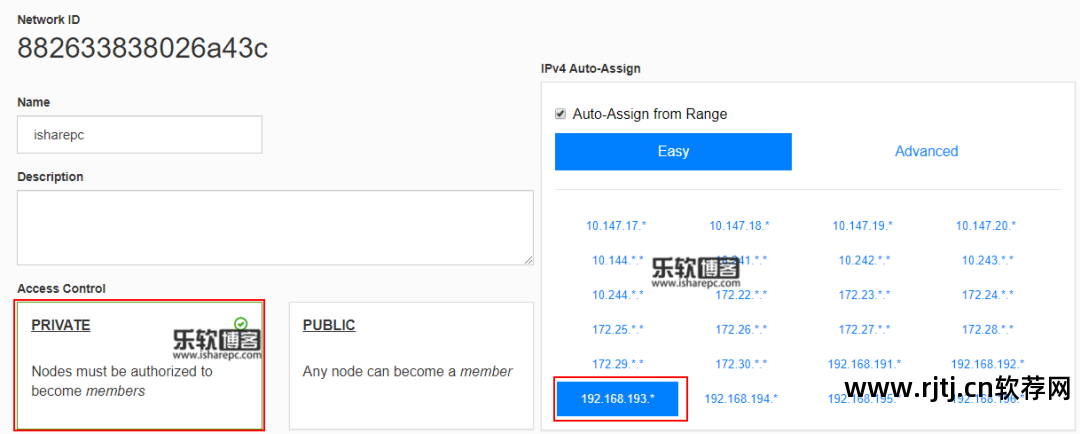Select the 192.168.194.* range

[x=740, y=398]
